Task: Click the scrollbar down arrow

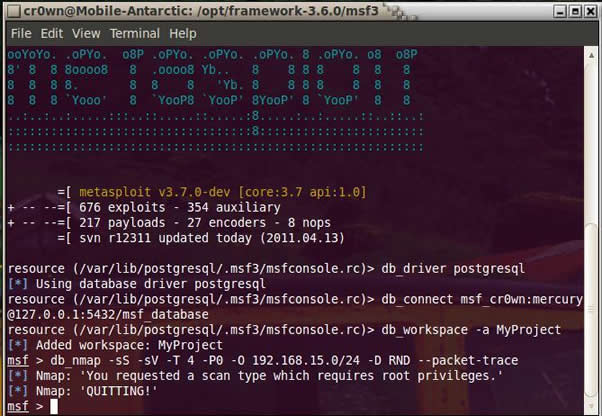Action: (591, 406)
